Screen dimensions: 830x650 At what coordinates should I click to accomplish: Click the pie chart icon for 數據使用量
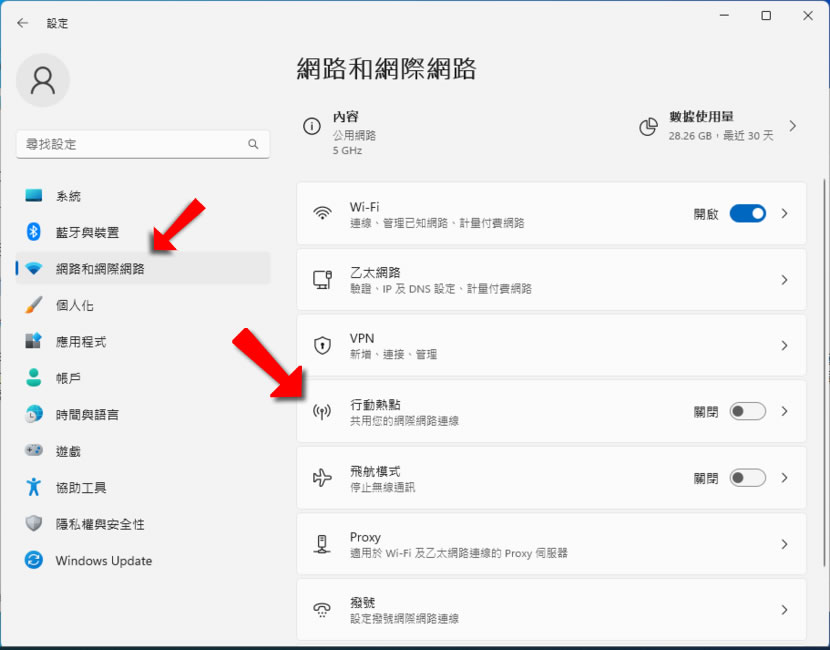(x=648, y=127)
